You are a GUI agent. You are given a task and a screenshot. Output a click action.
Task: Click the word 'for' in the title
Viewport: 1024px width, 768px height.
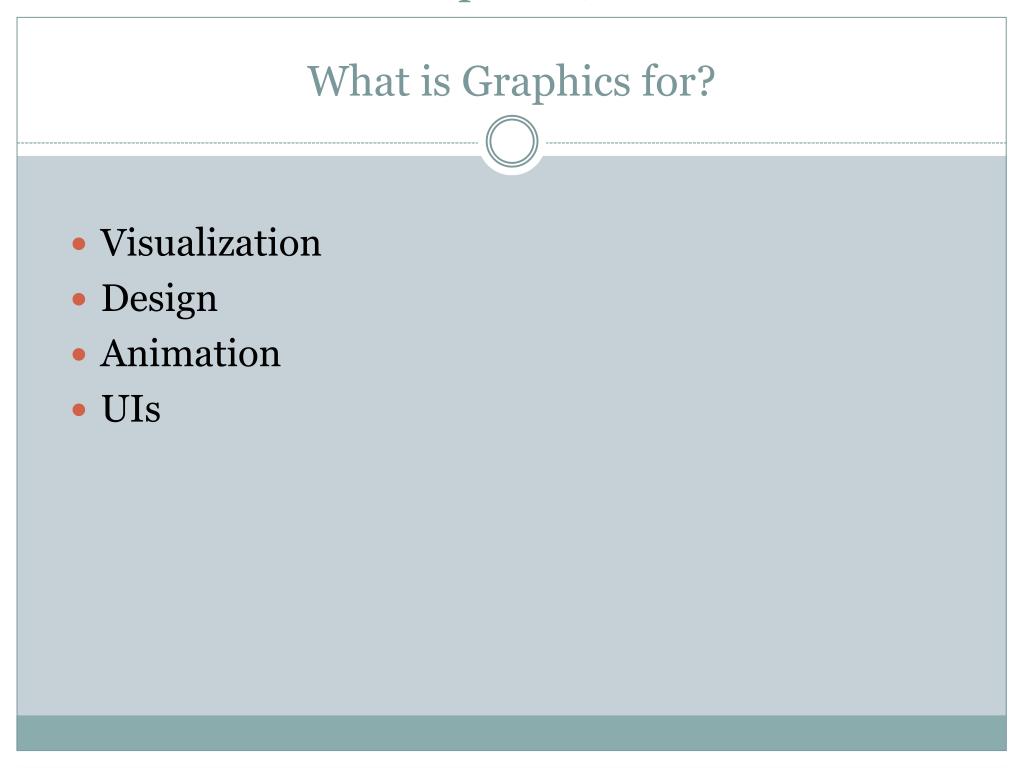coord(669,82)
